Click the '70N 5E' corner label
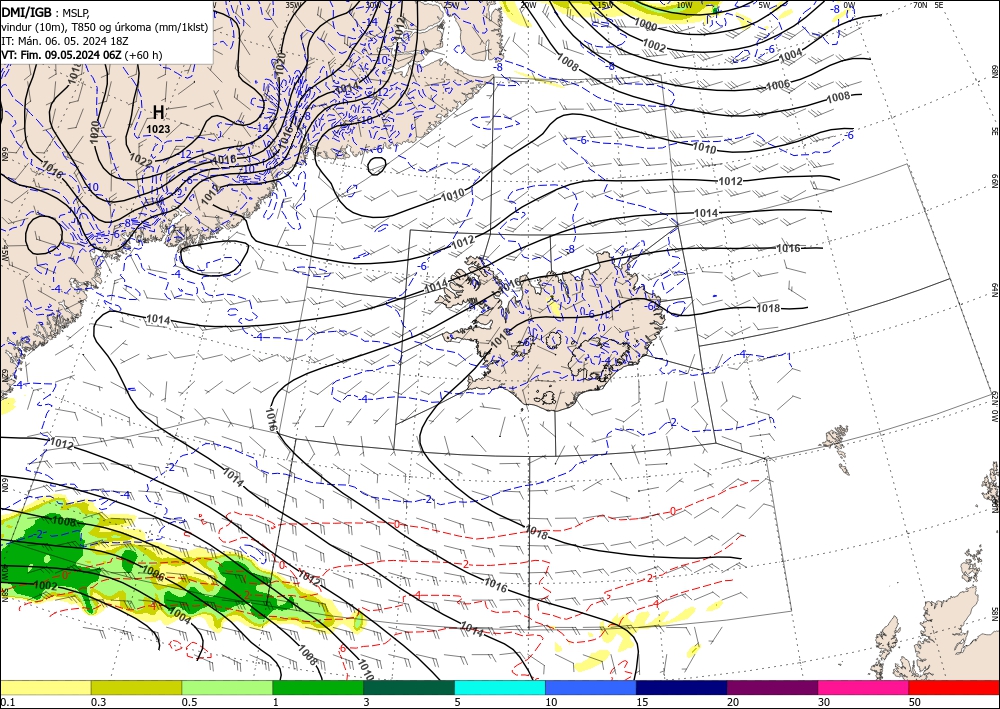Image resolution: width=1000 pixels, height=709 pixels. 928,5
